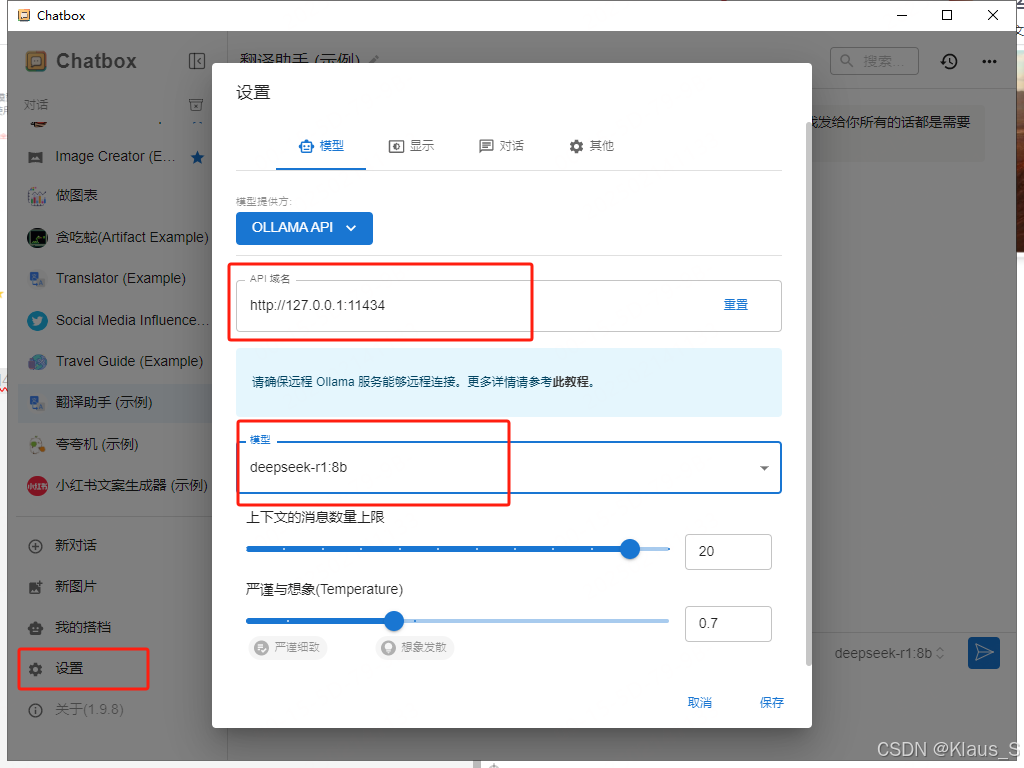
Task: Open the Image Creator conversation
Action: tap(114, 157)
